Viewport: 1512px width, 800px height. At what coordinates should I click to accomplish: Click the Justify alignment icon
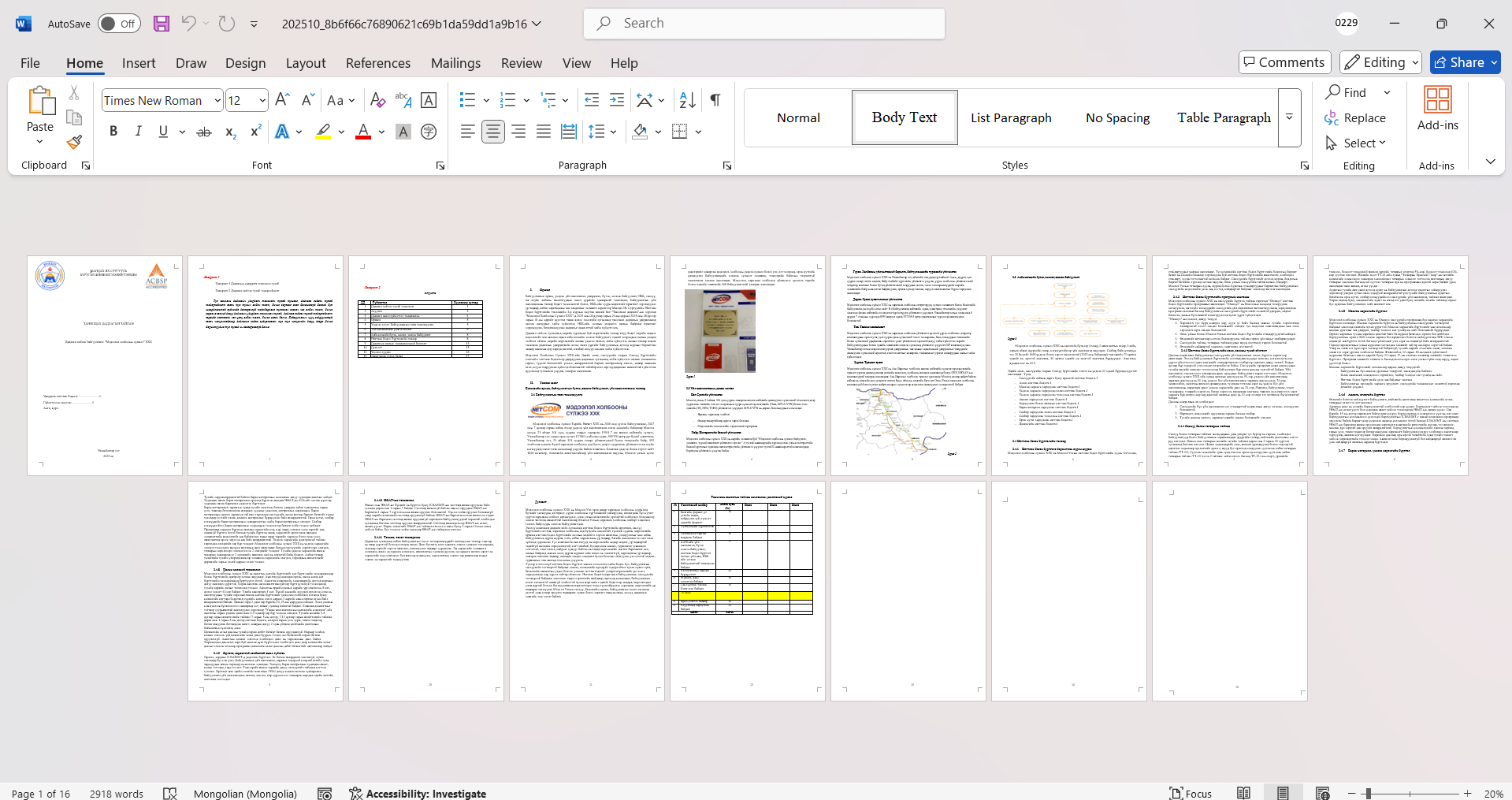coord(543,132)
